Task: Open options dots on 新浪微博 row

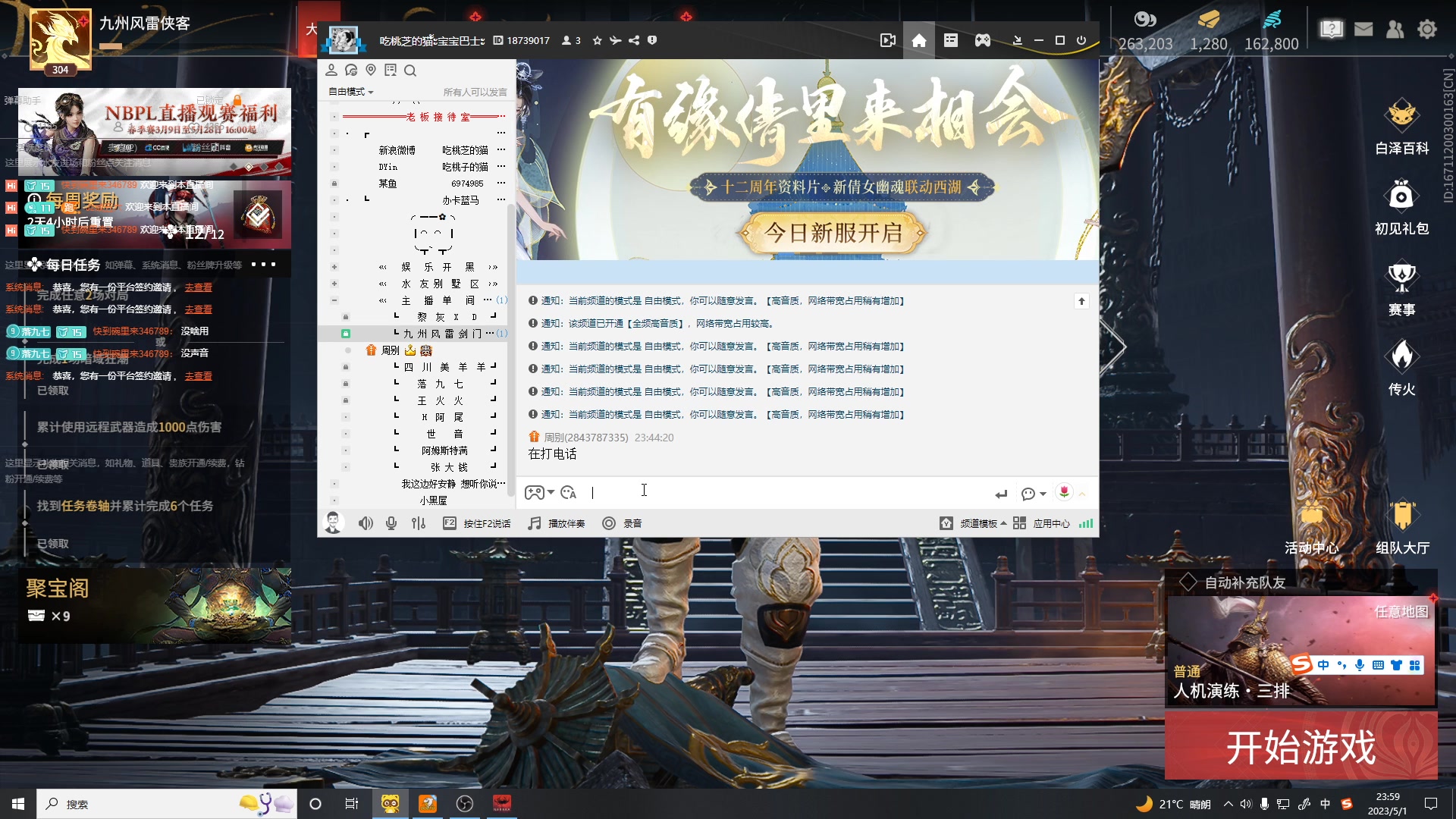Action: click(500, 150)
